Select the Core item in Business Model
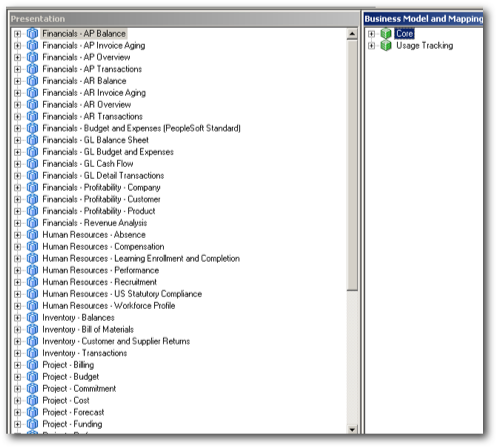 tap(404, 34)
